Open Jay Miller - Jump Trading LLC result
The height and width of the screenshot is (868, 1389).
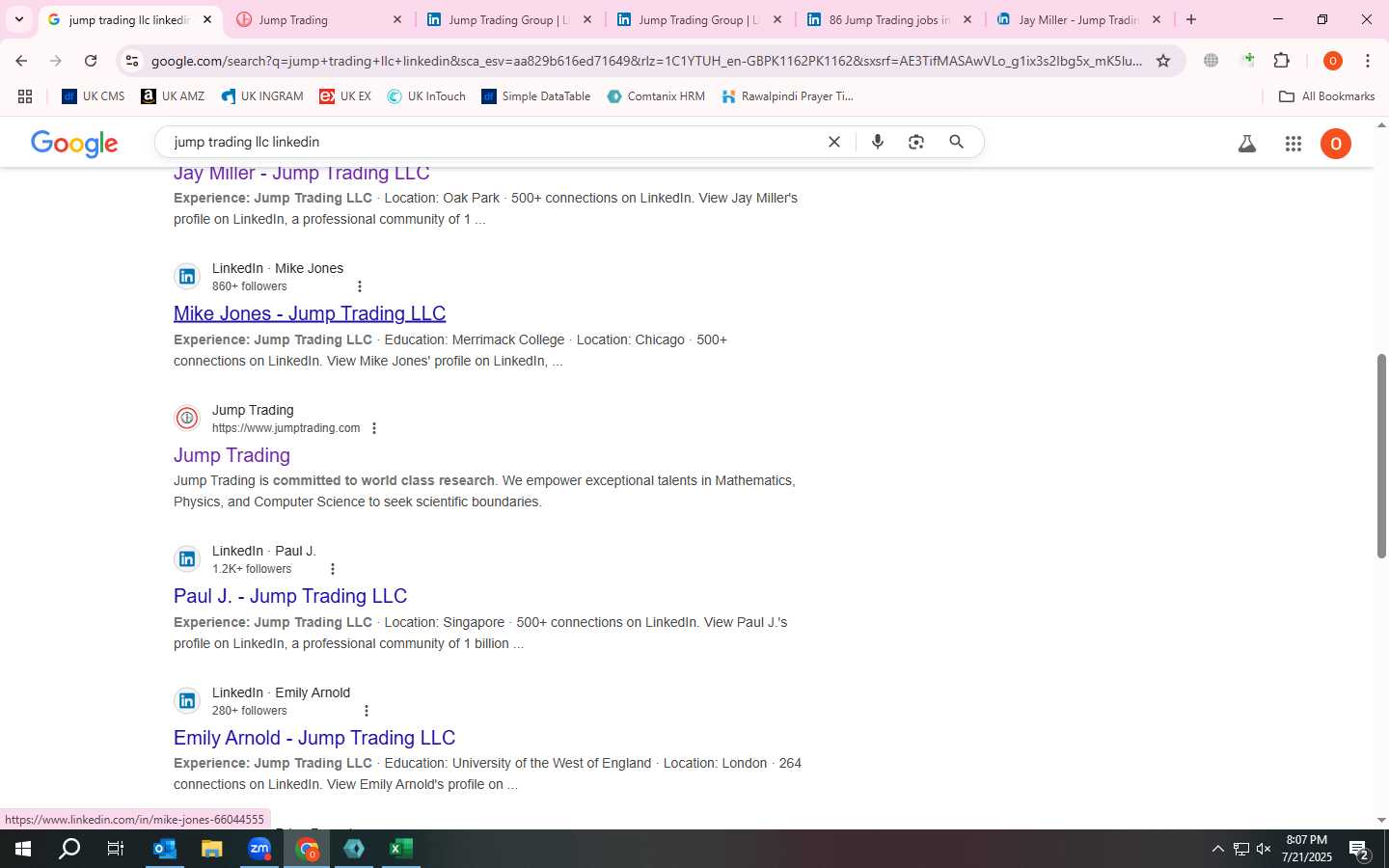coord(302,174)
